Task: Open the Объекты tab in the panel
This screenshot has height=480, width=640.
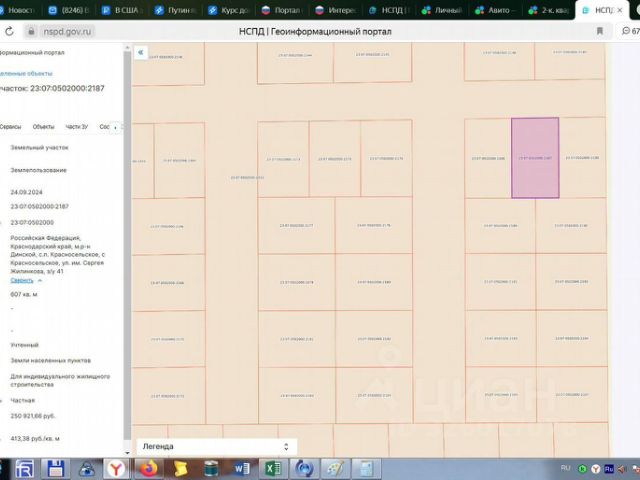Action: tap(43, 127)
